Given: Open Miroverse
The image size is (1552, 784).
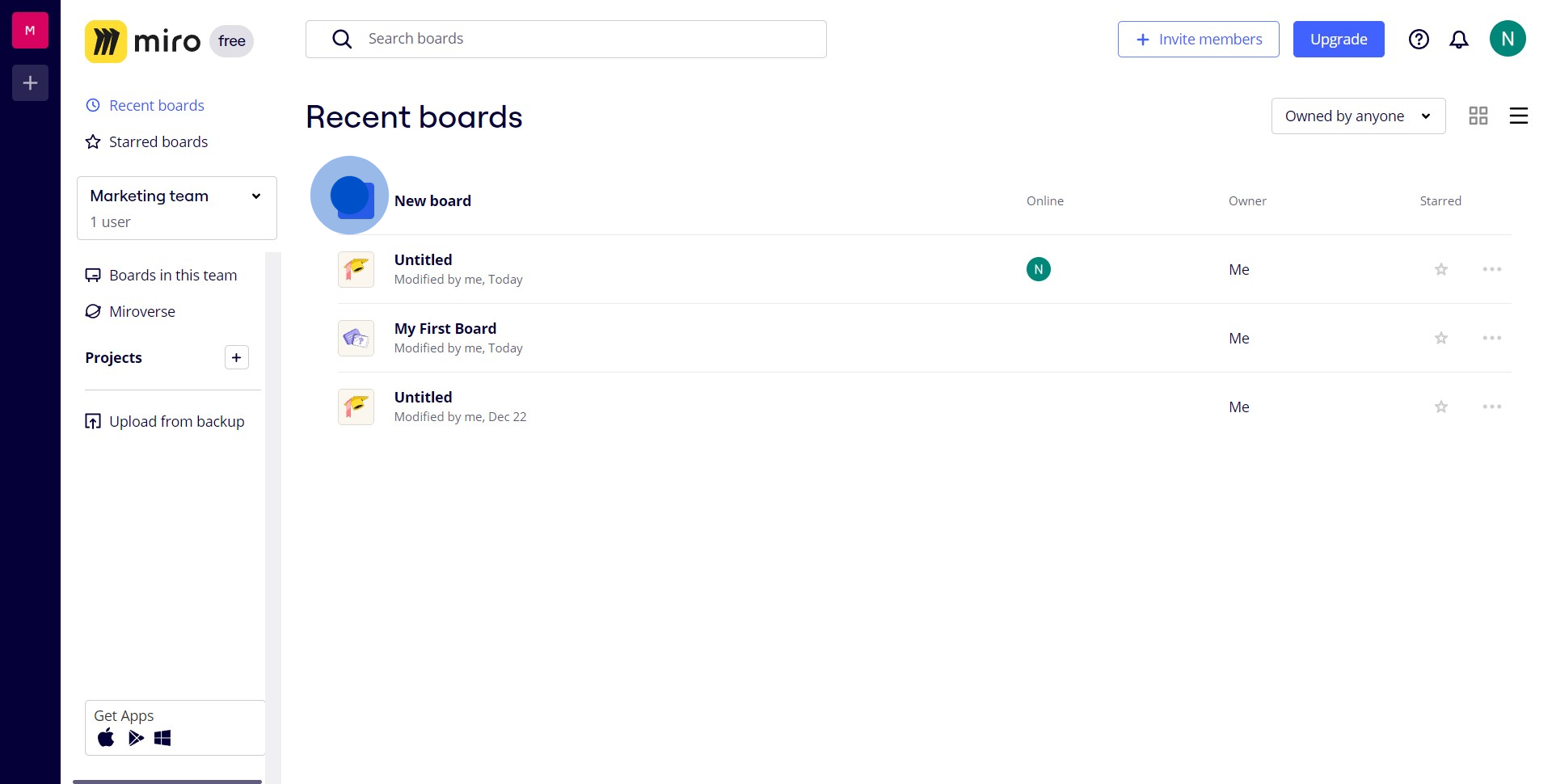Looking at the screenshot, I should [x=130, y=311].
